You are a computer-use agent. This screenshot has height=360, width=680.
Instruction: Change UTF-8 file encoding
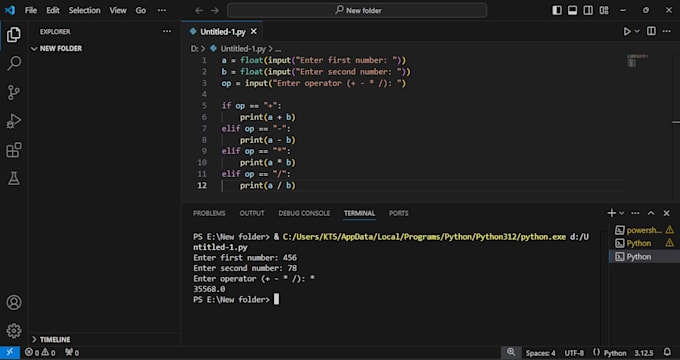tap(574, 353)
